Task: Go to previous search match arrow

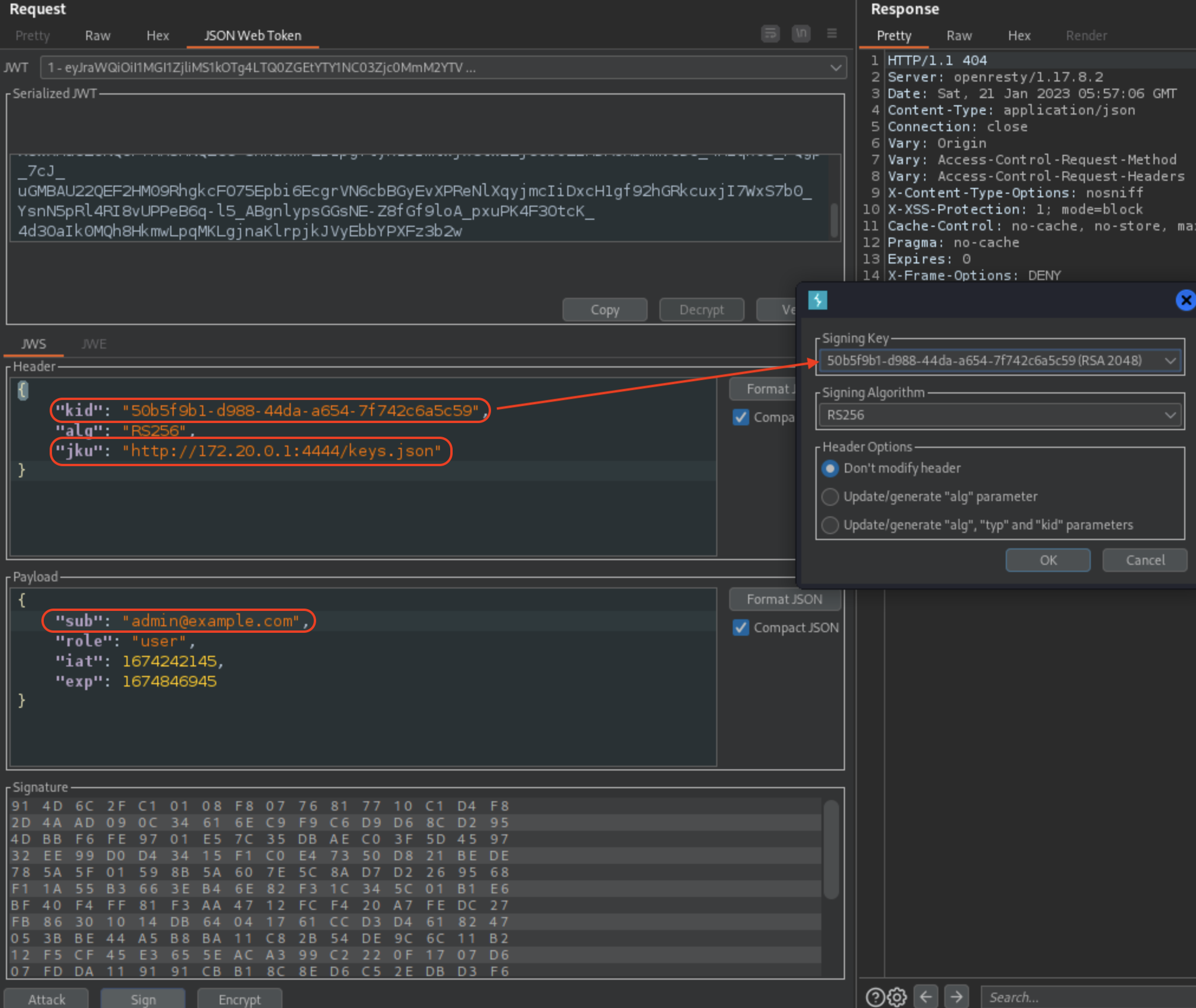Action: (x=926, y=997)
